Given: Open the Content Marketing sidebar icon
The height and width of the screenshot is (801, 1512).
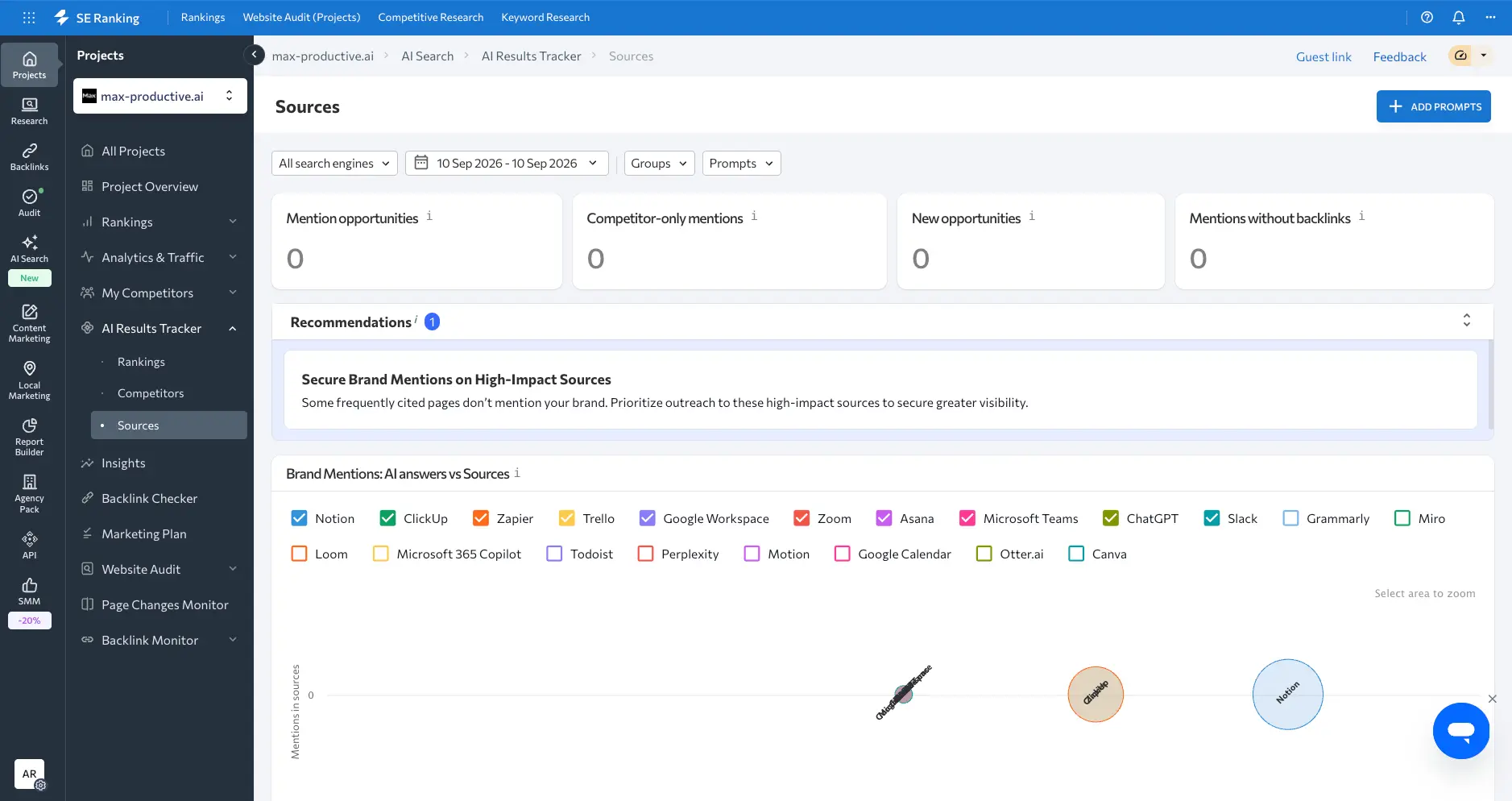Looking at the screenshot, I should (x=29, y=323).
